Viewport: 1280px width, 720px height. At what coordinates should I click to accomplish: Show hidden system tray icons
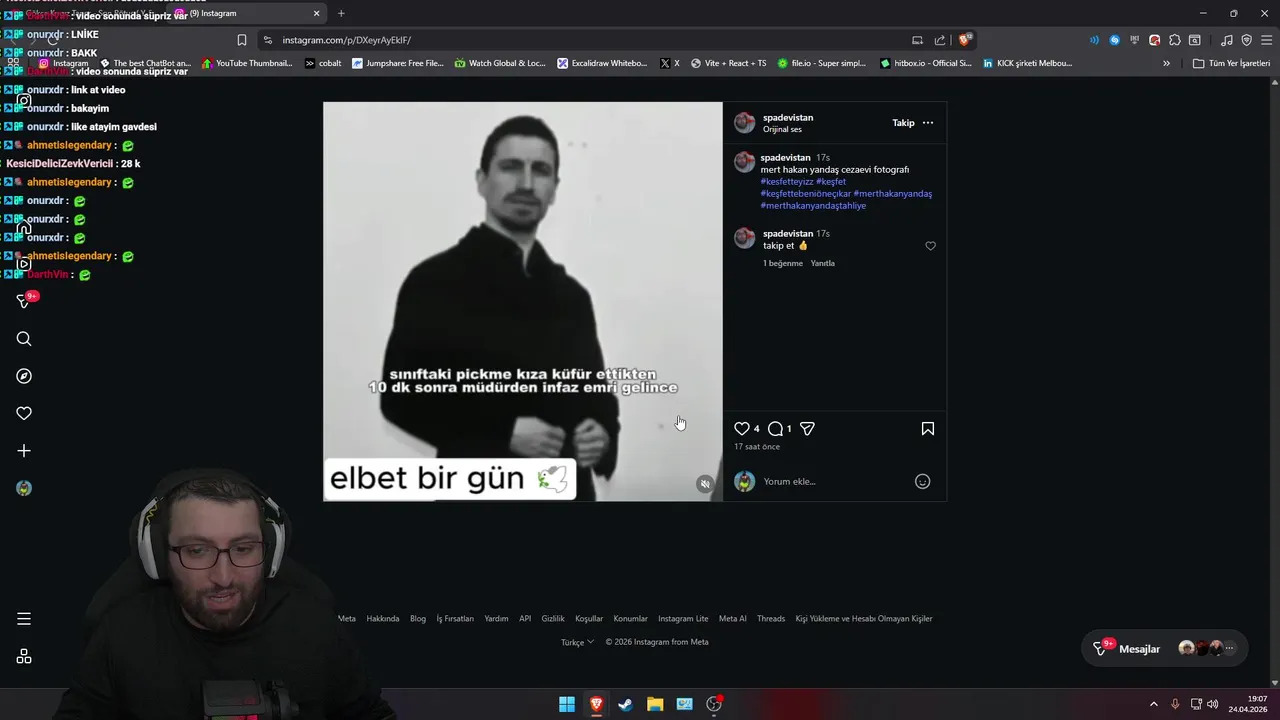[x=1153, y=704]
